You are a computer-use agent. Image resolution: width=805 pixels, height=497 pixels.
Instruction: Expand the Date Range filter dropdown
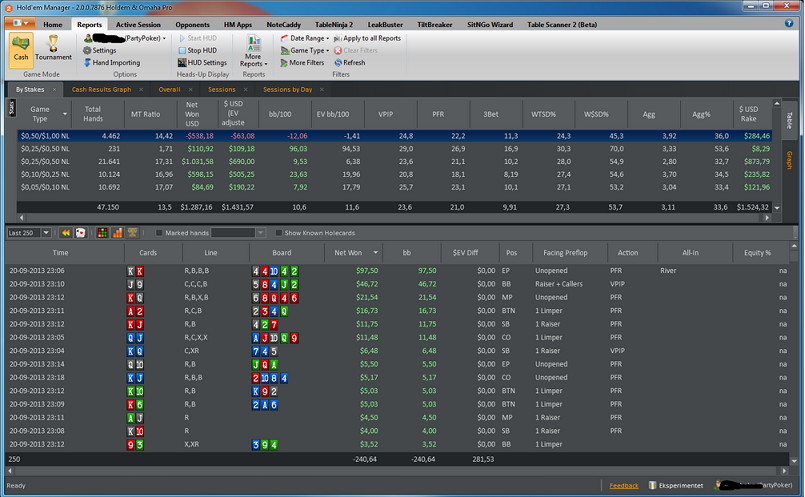click(x=328, y=39)
